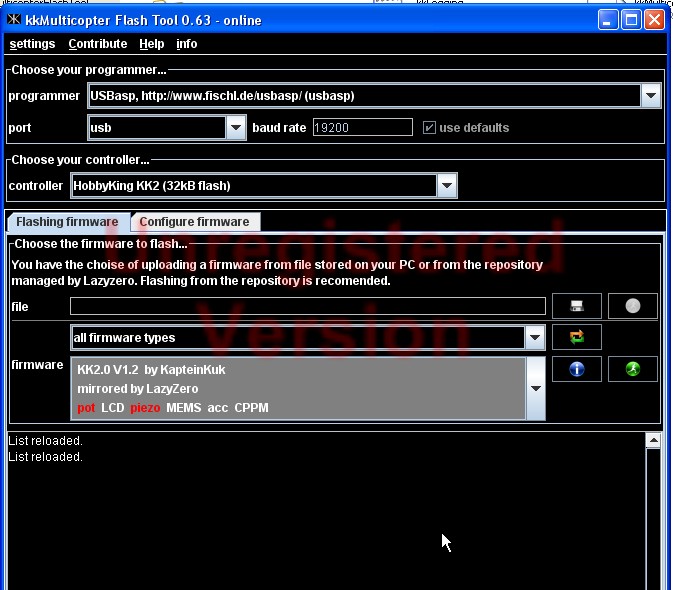Expand the programmer dropdown arrow
The image size is (673, 590).
pyautogui.click(x=651, y=95)
